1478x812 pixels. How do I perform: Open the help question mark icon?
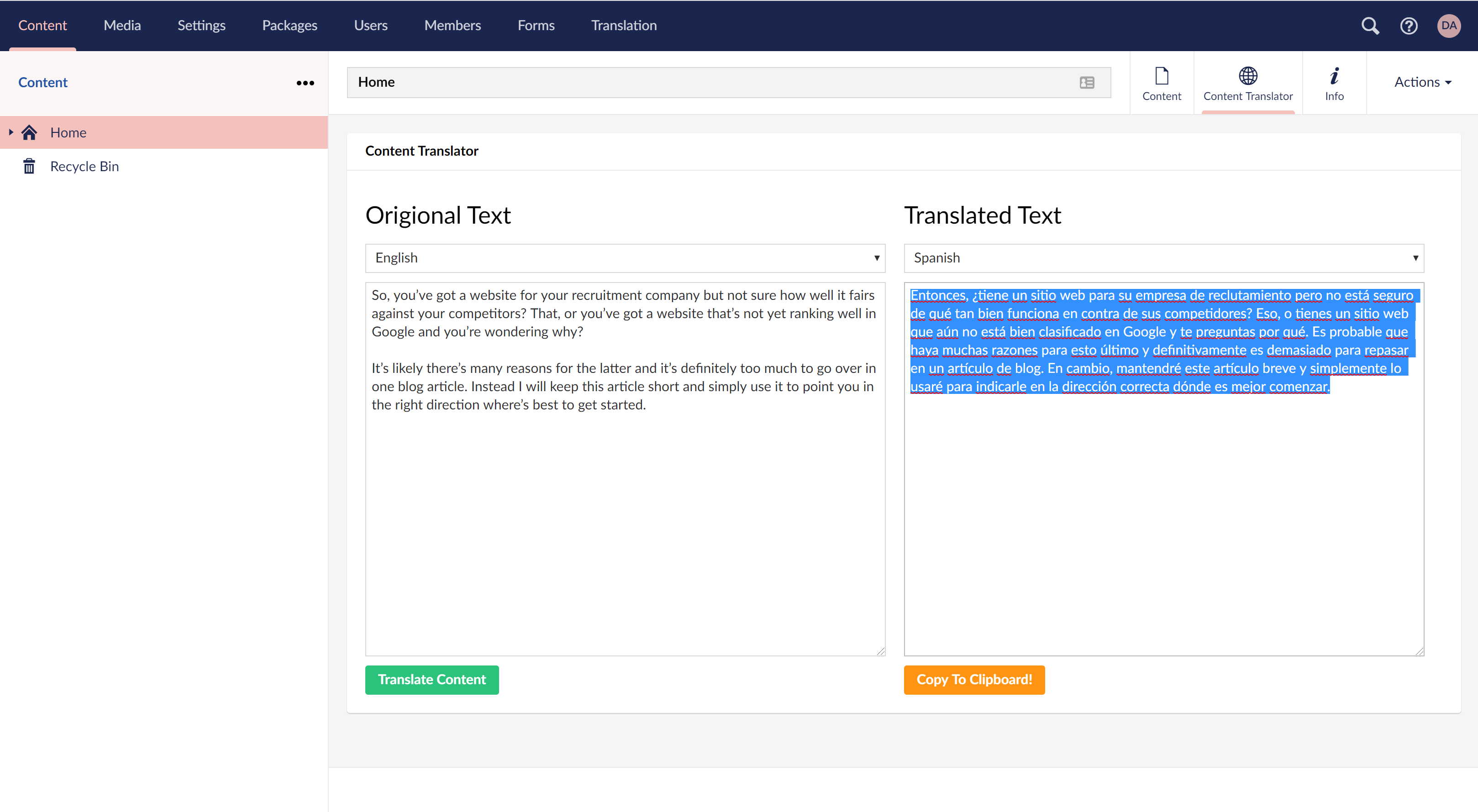1409,26
